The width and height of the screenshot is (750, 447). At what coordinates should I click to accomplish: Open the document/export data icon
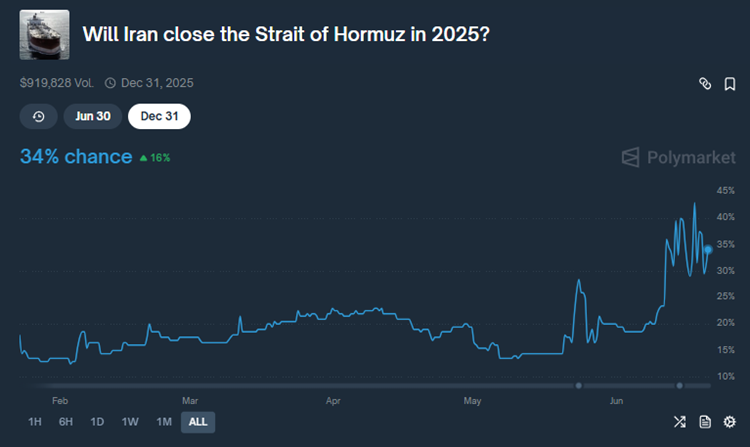(705, 421)
